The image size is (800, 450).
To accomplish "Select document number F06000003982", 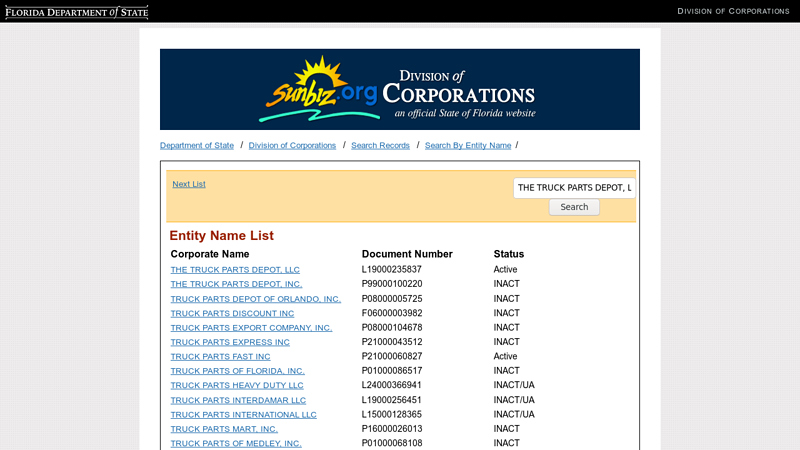I will 392,313.
